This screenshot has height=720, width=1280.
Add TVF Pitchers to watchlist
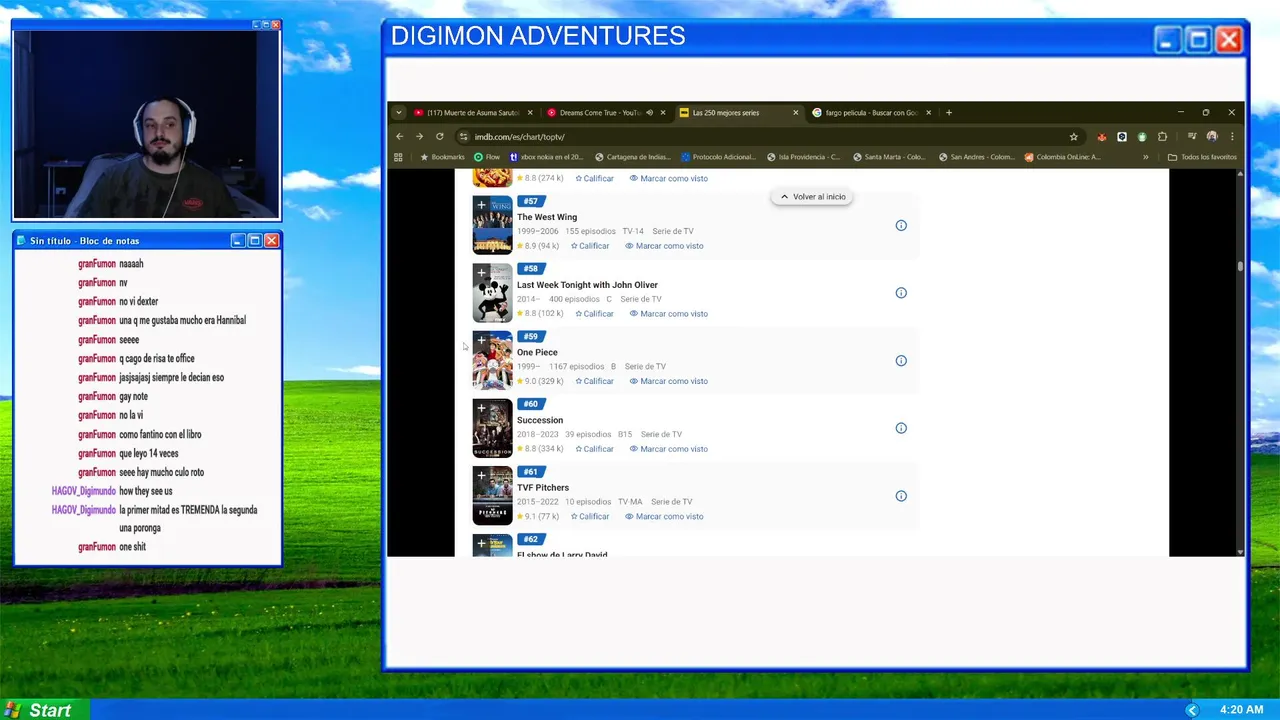point(481,475)
